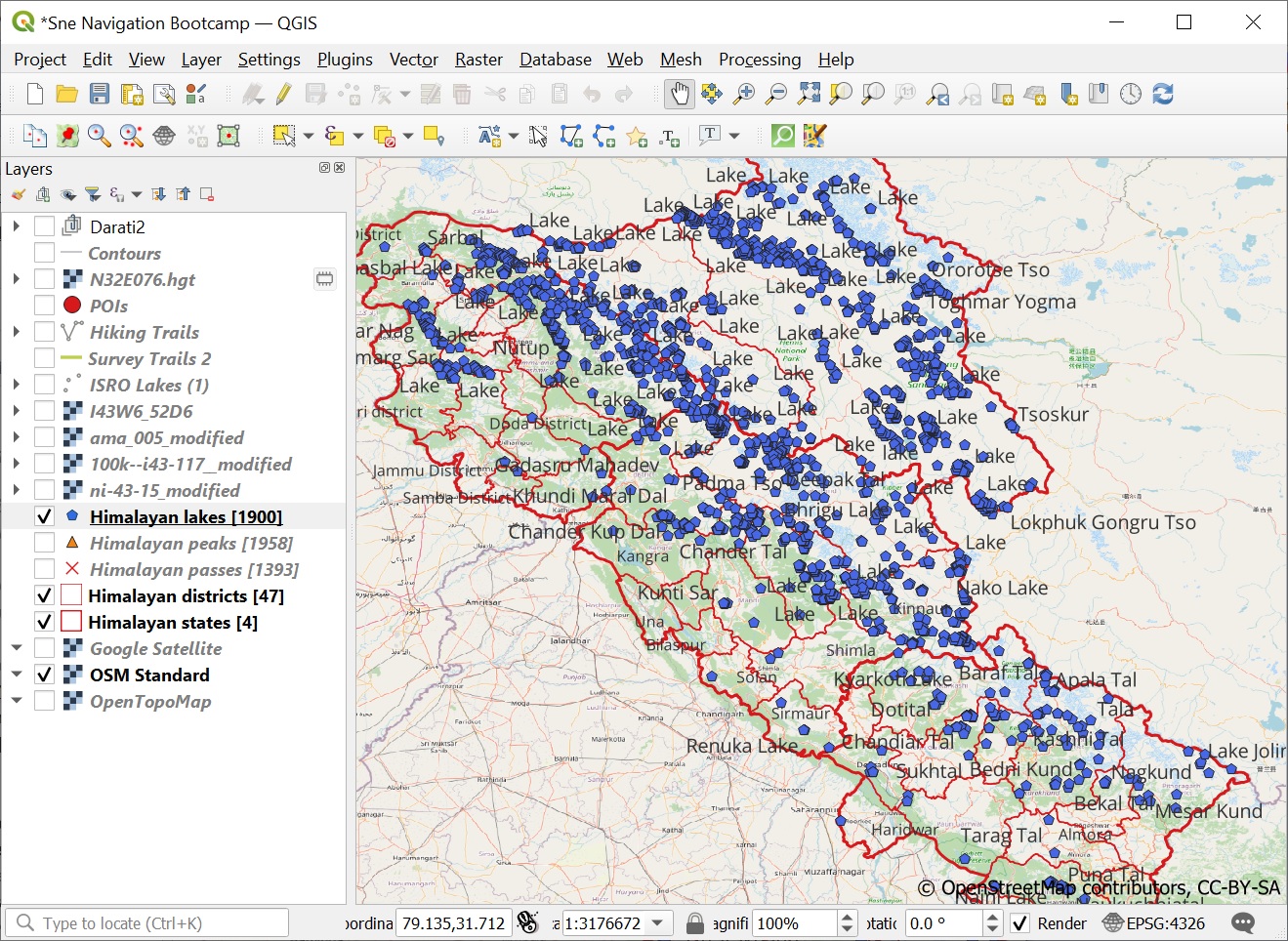Click the Temporal Controller clock icon

(1130, 94)
